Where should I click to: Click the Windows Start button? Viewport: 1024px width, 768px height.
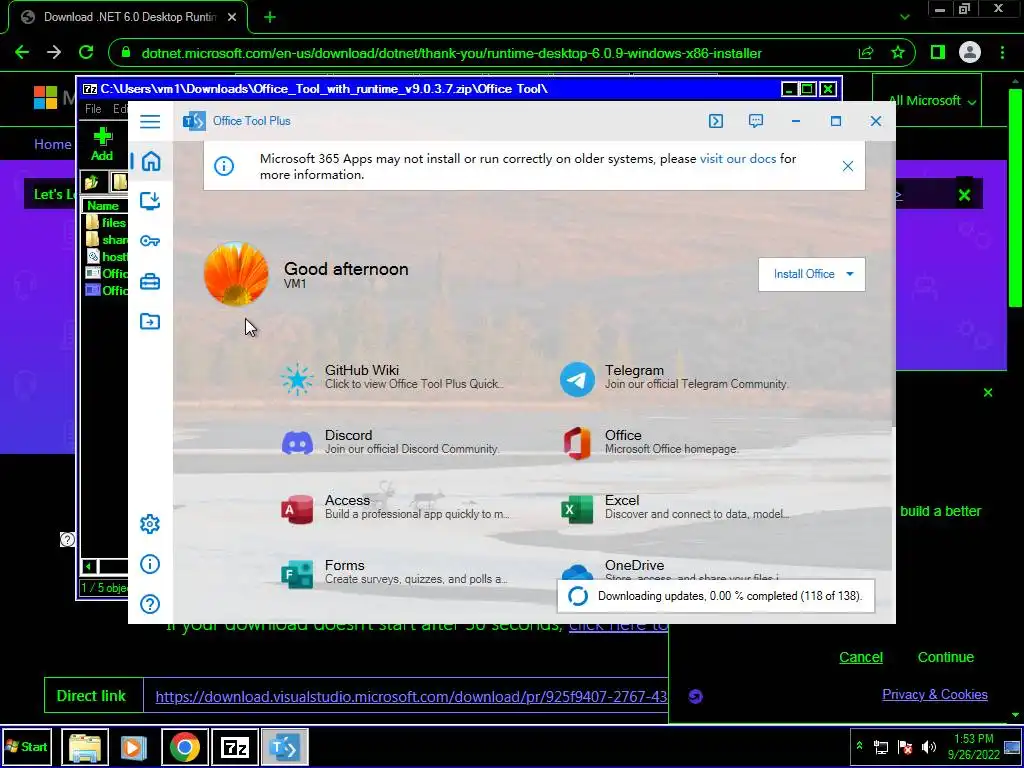tap(27, 746)
